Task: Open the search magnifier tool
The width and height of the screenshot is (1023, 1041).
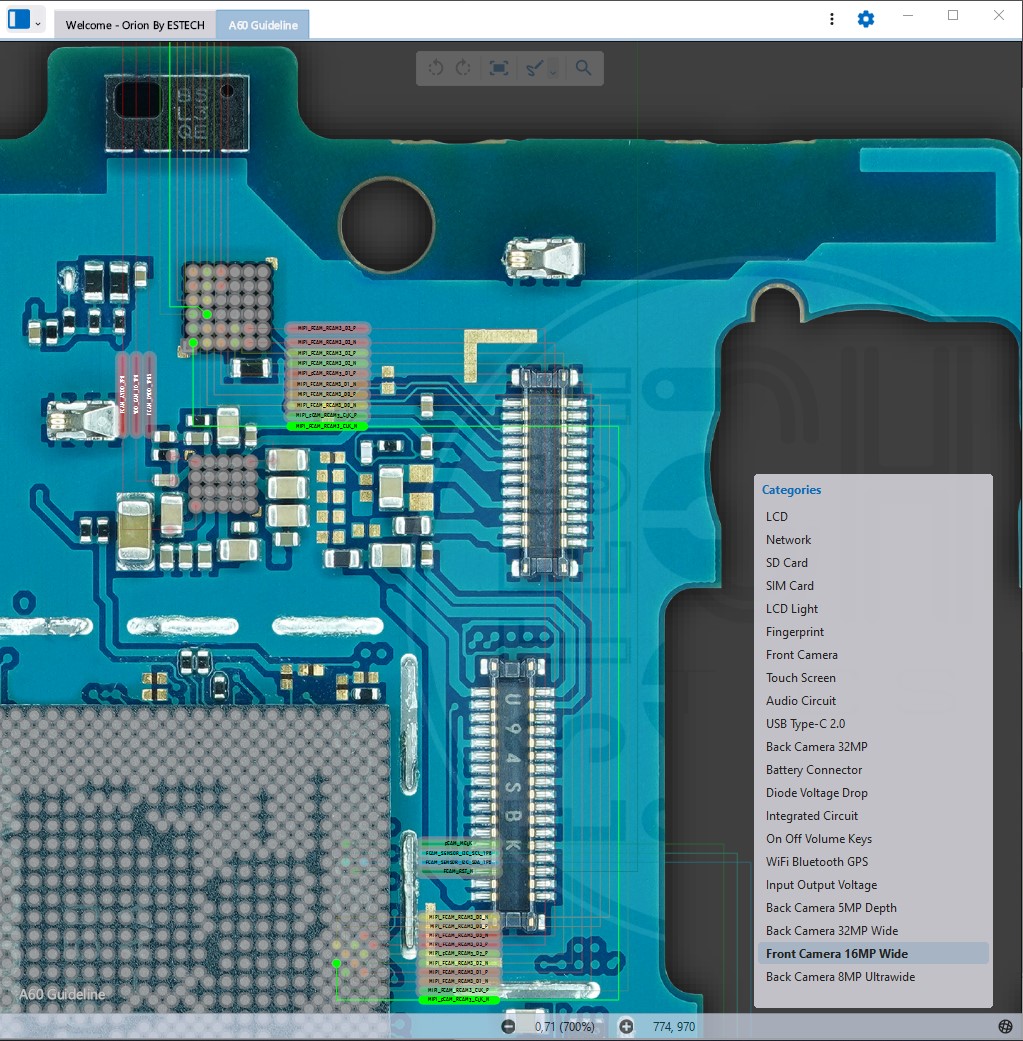Action: (x=584, y=68)
